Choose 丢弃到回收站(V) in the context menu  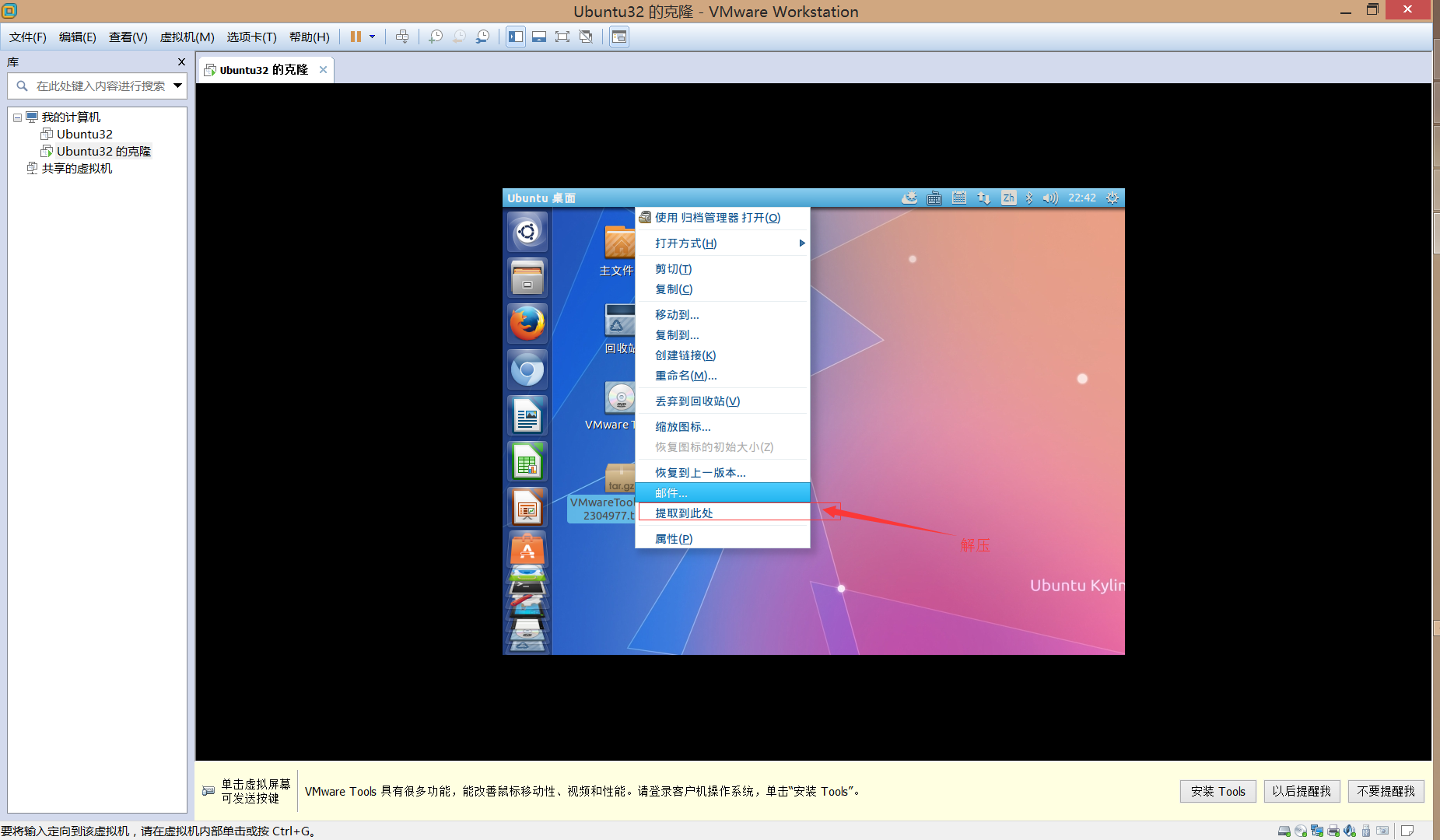[722, 401]
